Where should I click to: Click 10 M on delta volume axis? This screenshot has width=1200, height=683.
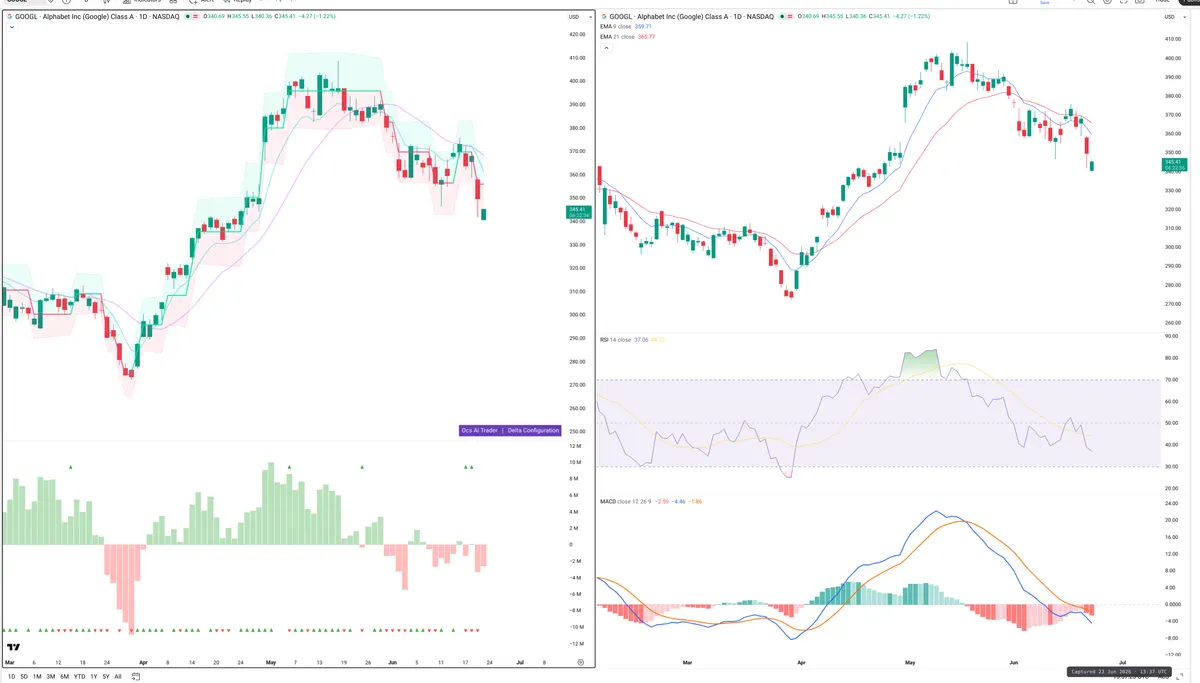pos(575,463)
